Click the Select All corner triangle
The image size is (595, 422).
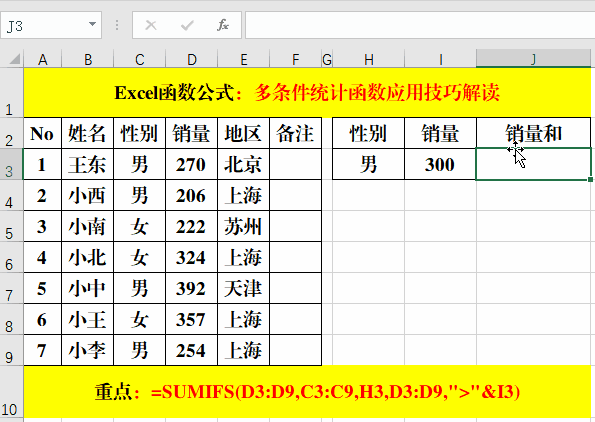14,59
